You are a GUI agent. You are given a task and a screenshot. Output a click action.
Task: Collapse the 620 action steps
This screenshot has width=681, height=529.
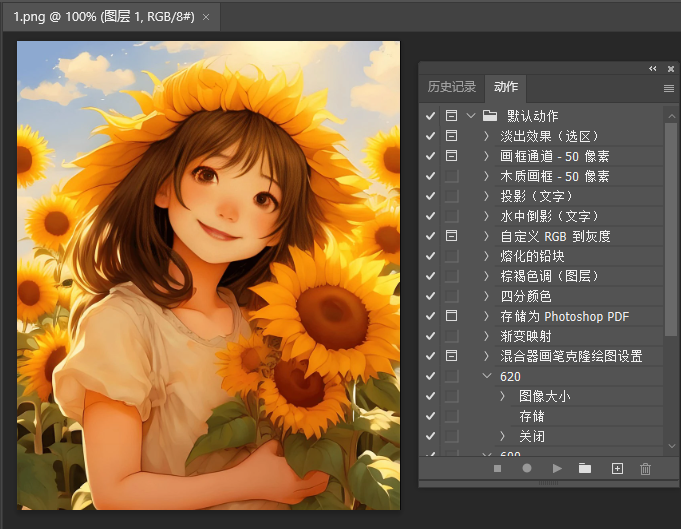click(x=487, y=376)
